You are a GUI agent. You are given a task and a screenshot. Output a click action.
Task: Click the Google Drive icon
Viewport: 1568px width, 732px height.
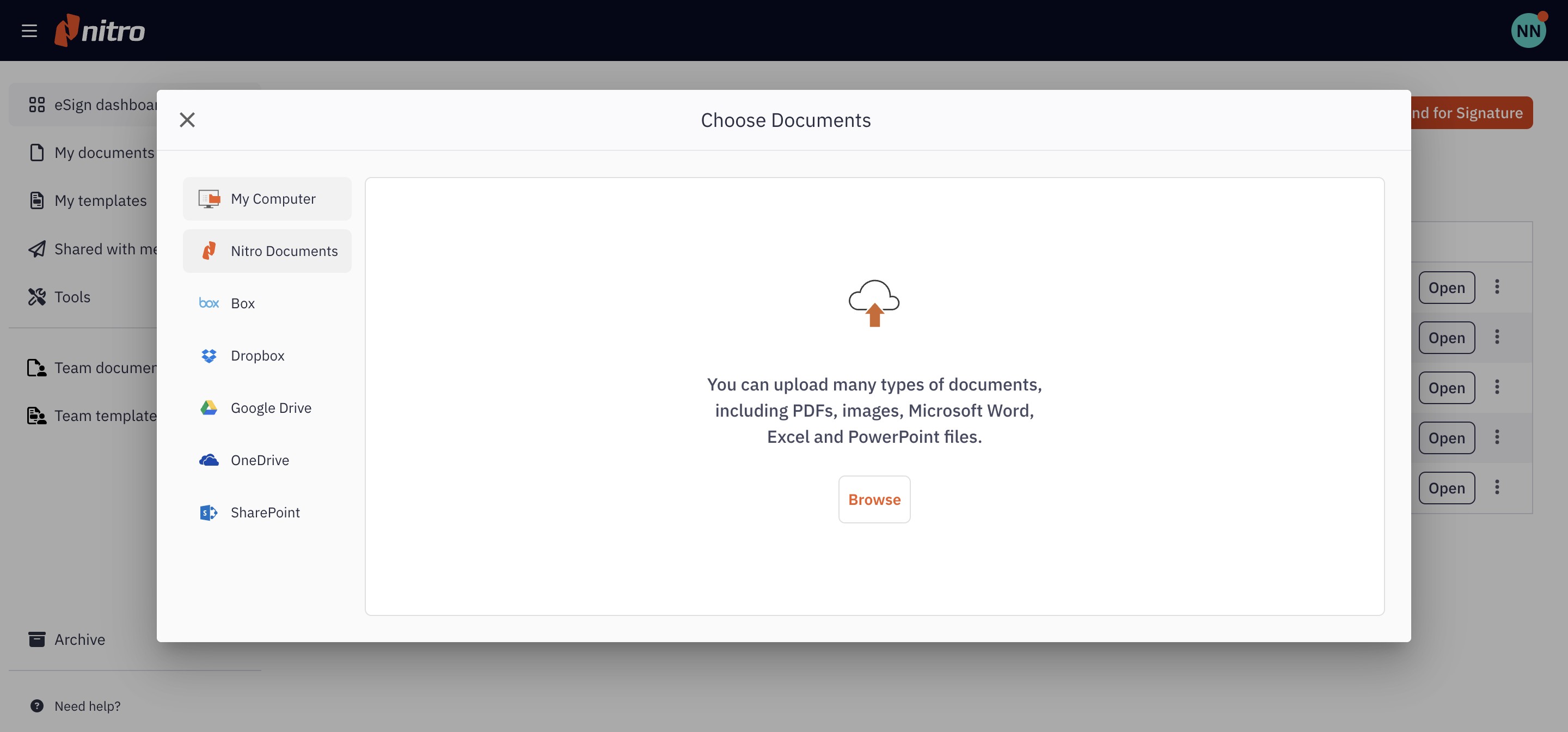pos(209,408)
